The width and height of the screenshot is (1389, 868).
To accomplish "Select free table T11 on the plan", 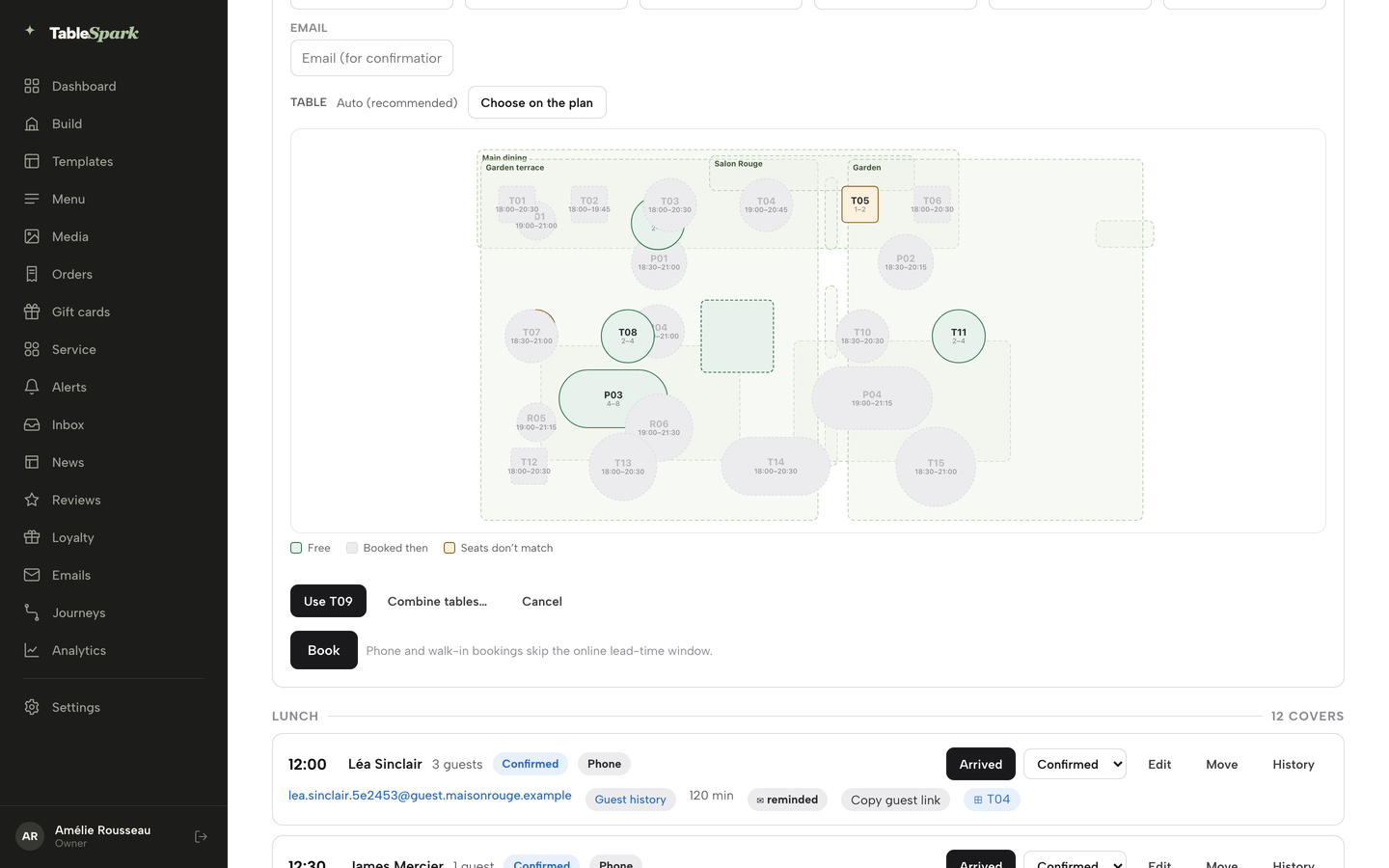I will pyautogui.click(x=959, y=336).
